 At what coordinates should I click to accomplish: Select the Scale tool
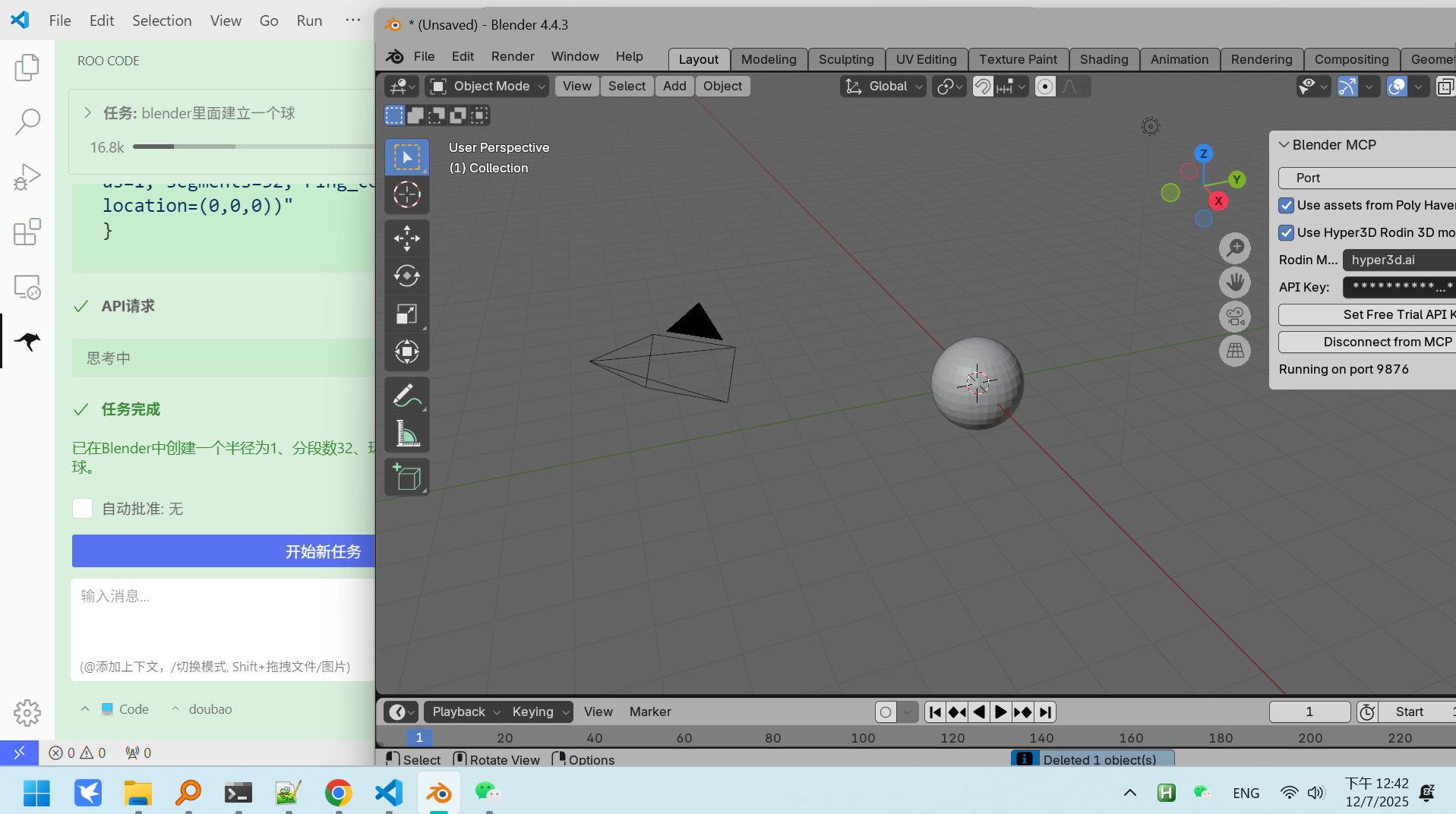point(407,314)
